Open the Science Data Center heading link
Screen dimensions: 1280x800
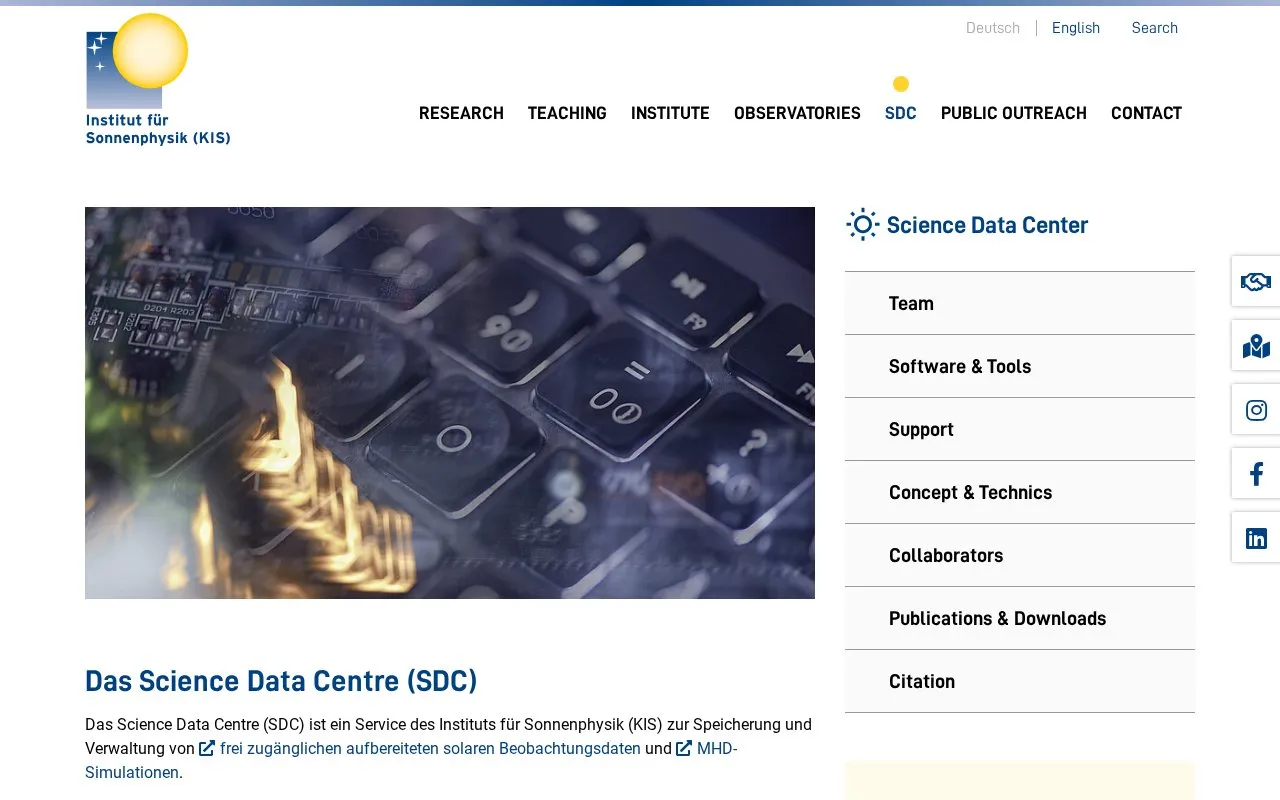pyautogui.click(x=987, y=225)
